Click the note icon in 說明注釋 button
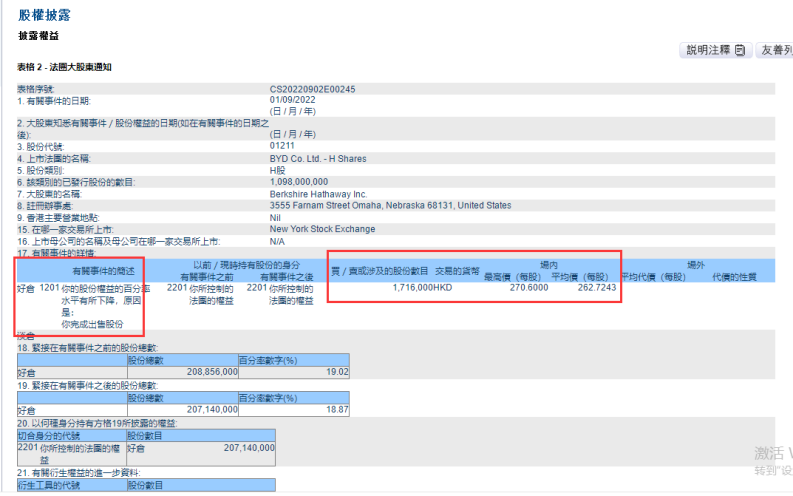Viewport: 793px width, 496px height. click(x=740, y=50)
